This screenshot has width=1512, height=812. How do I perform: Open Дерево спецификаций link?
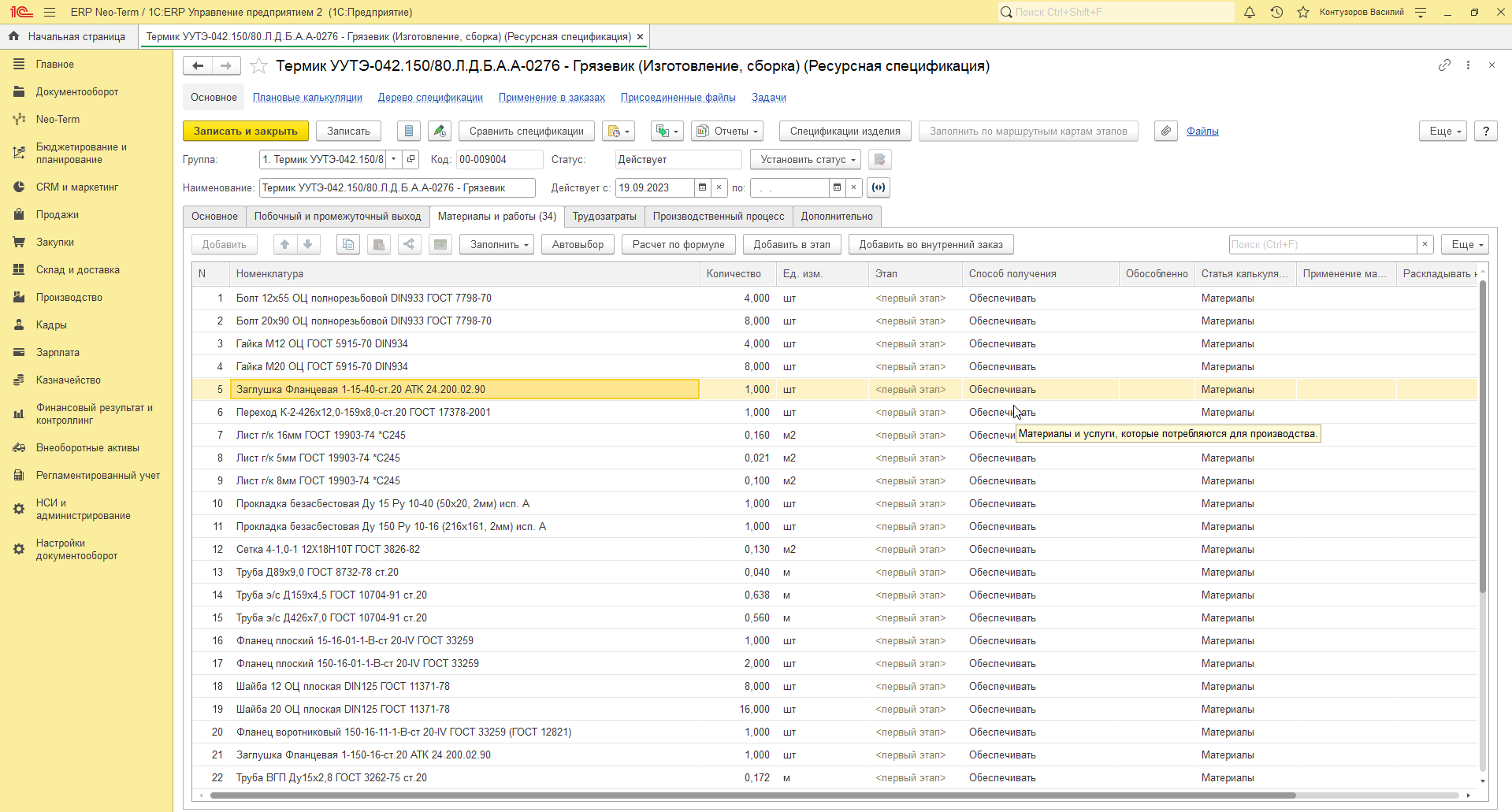(x=430, y=98)
